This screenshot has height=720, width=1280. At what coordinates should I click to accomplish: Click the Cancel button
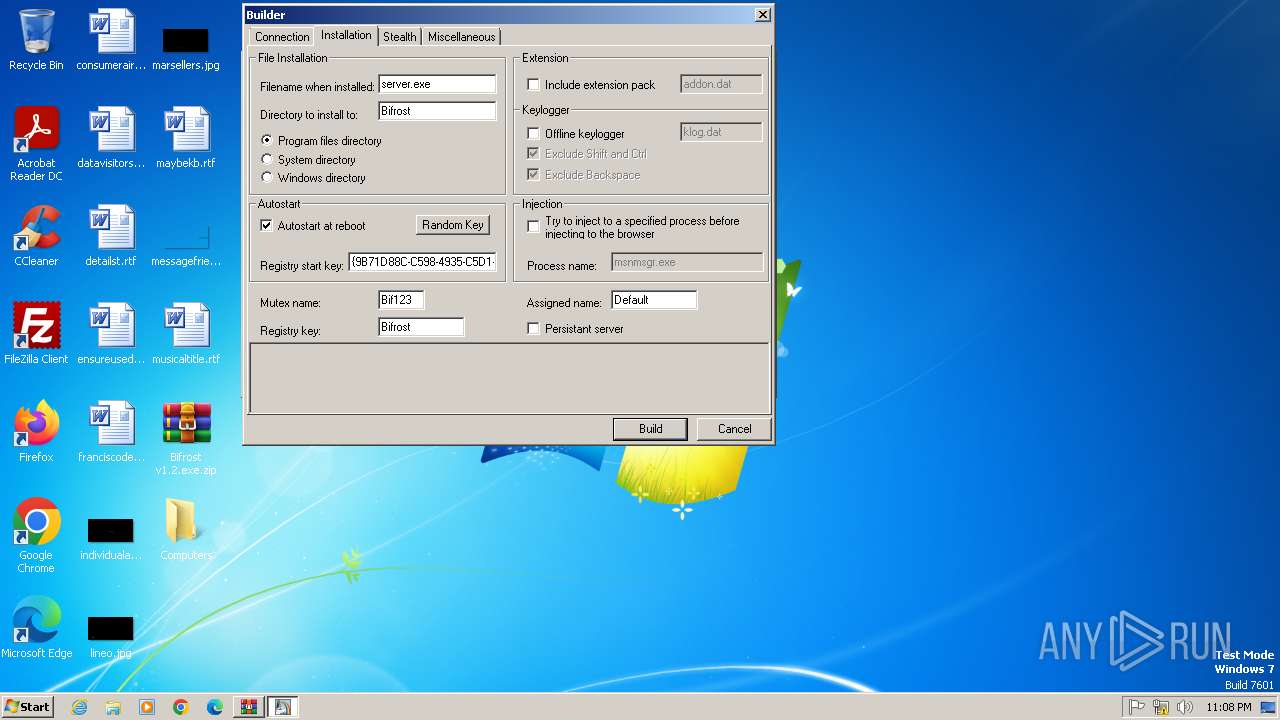pyautogui.click(x=734, y=429)
